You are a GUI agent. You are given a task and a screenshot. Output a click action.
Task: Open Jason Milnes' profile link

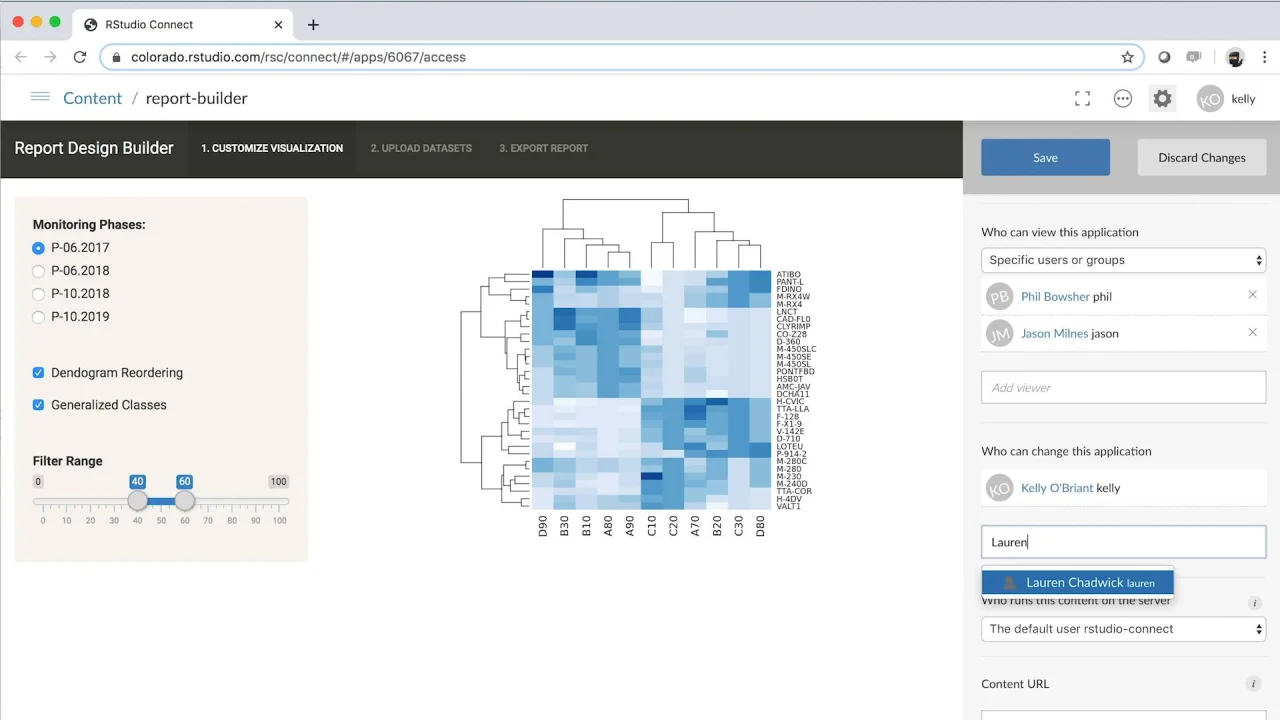(1054, 334)
